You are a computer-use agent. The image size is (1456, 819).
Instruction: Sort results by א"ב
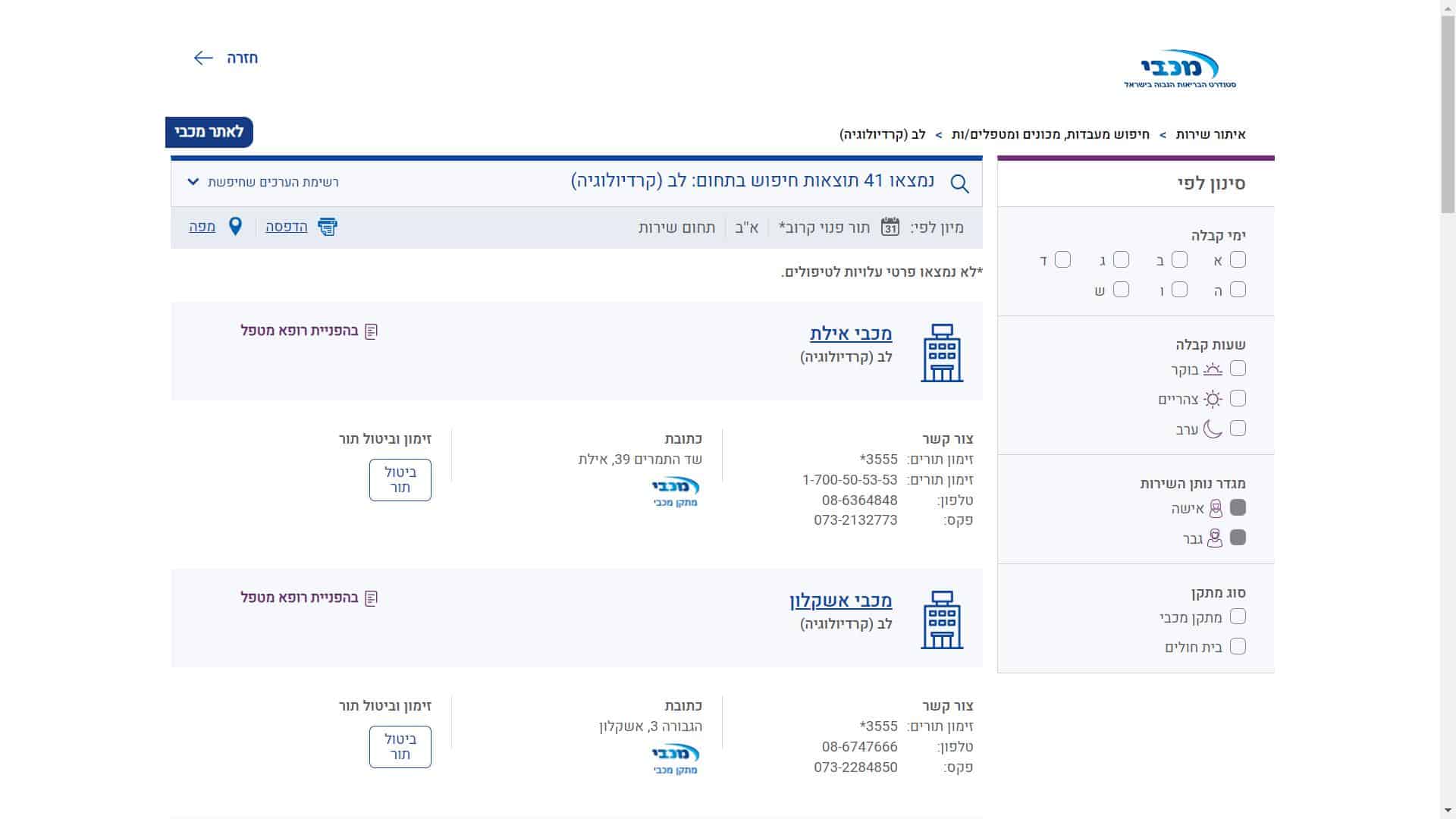(x=747, y=227)
